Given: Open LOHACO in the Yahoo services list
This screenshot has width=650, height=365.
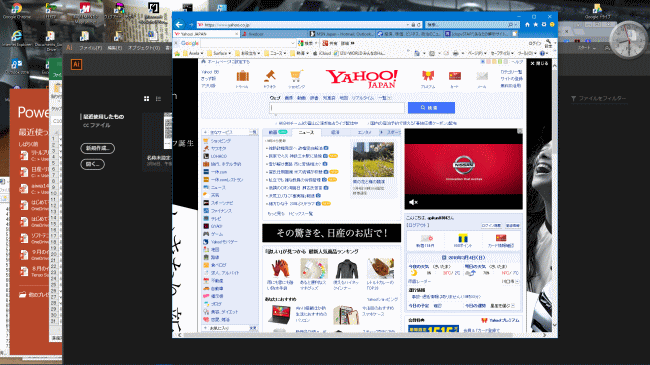Looking at the screenshot, I should coord(219,156).
